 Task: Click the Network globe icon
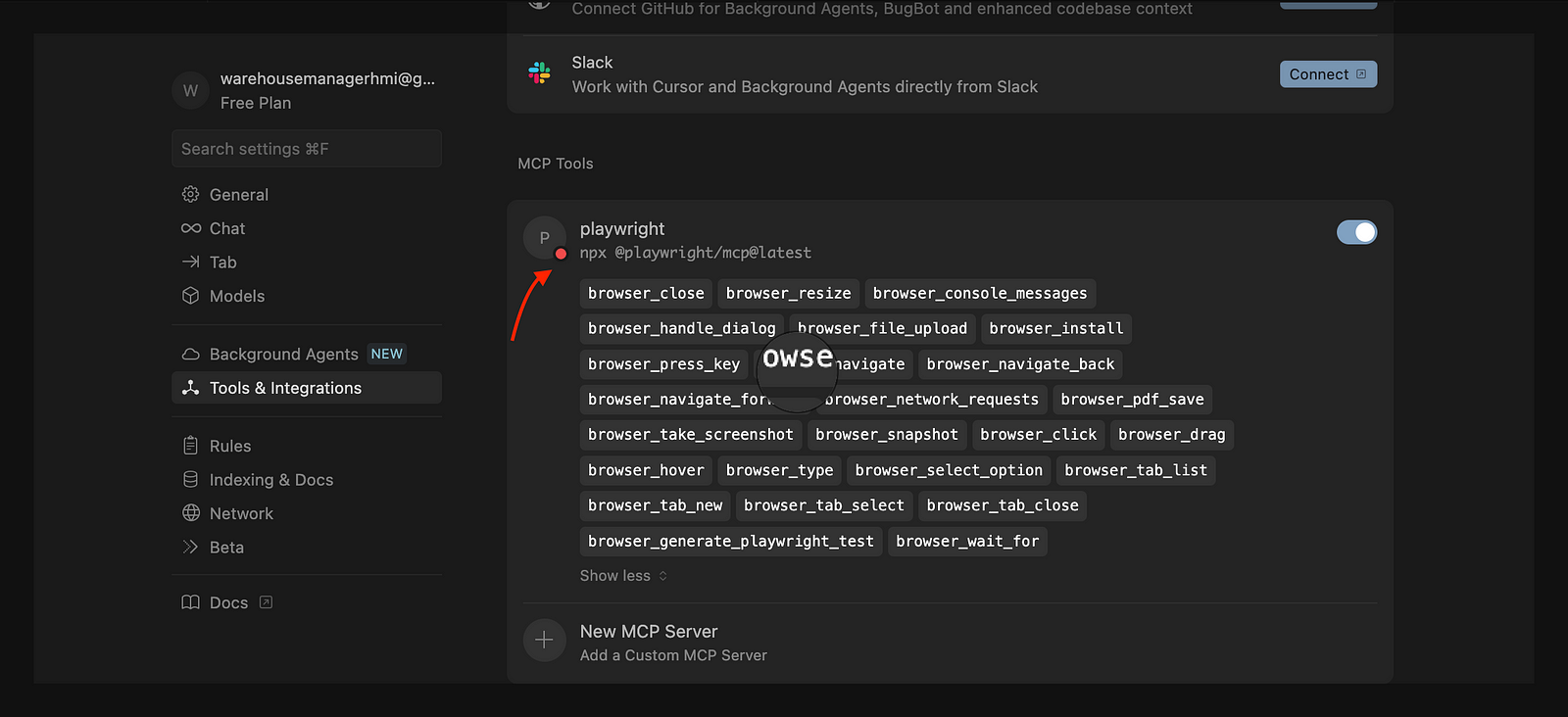190,513
